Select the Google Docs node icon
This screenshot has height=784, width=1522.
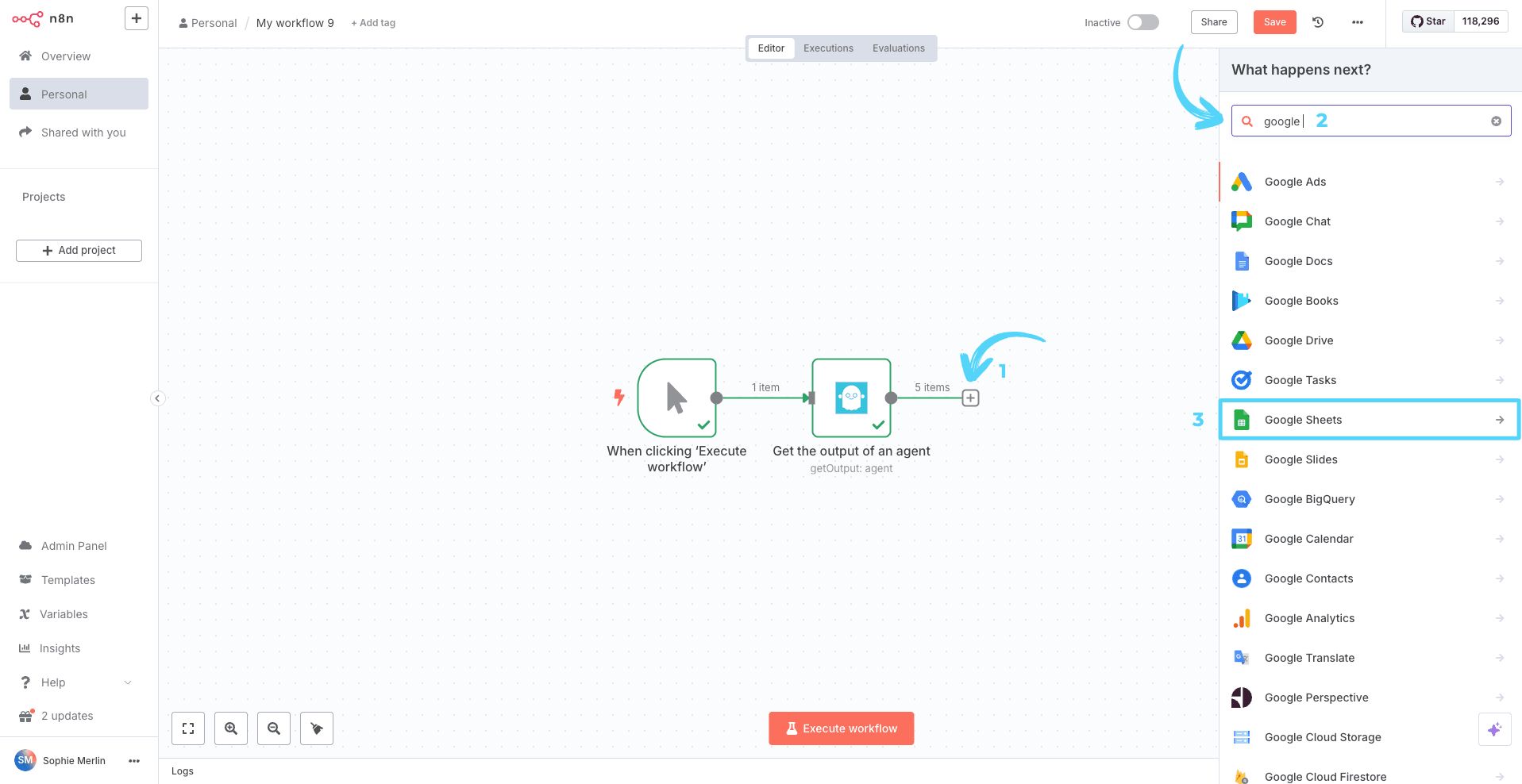point(1242,261)
